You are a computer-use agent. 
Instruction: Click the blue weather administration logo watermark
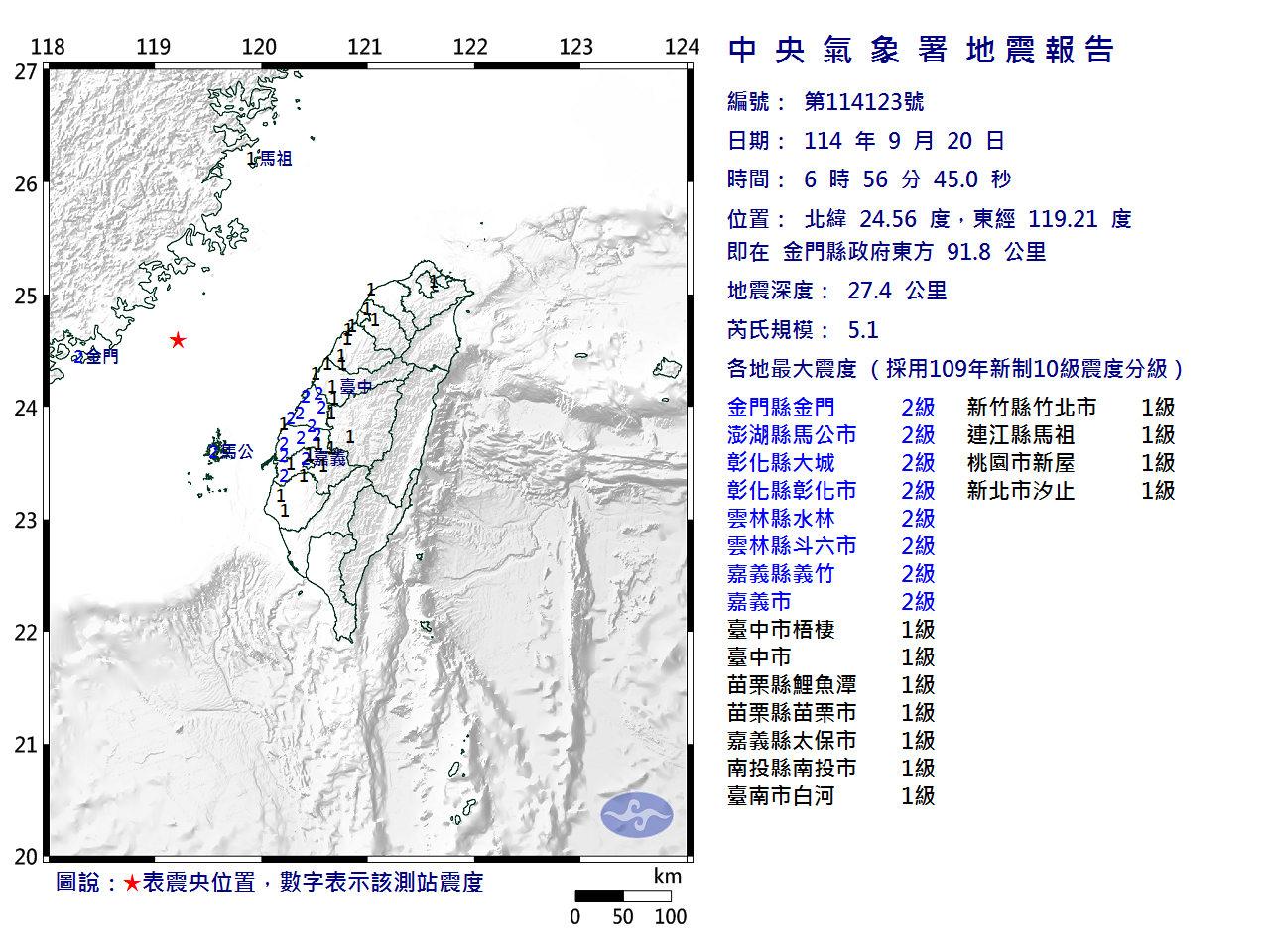(637, 815)
